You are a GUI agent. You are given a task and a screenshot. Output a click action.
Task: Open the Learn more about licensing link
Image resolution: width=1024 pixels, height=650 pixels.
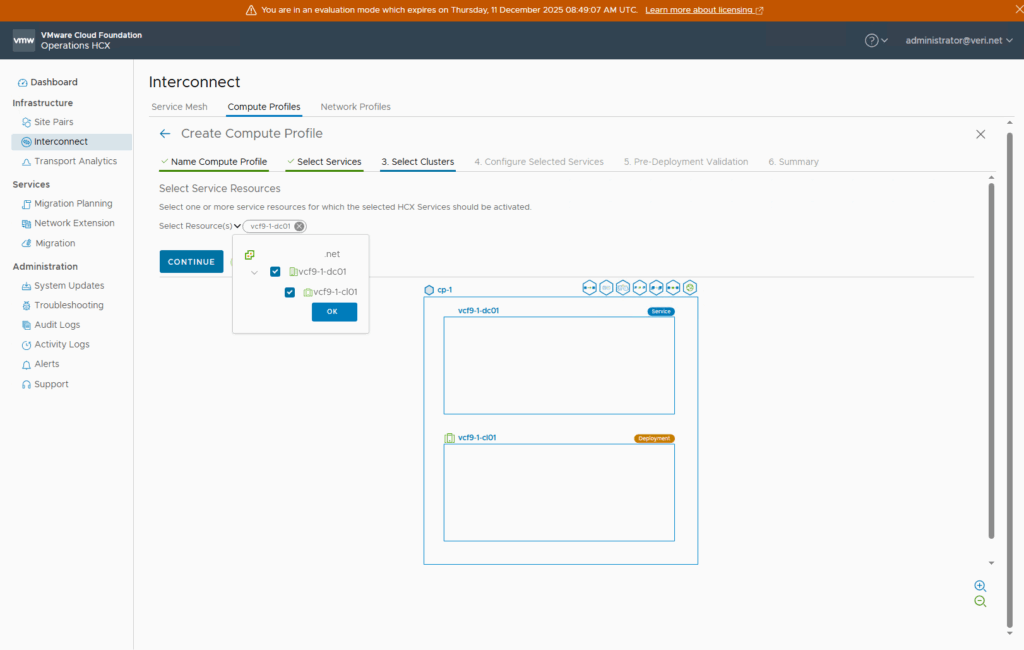click(704, 10)
